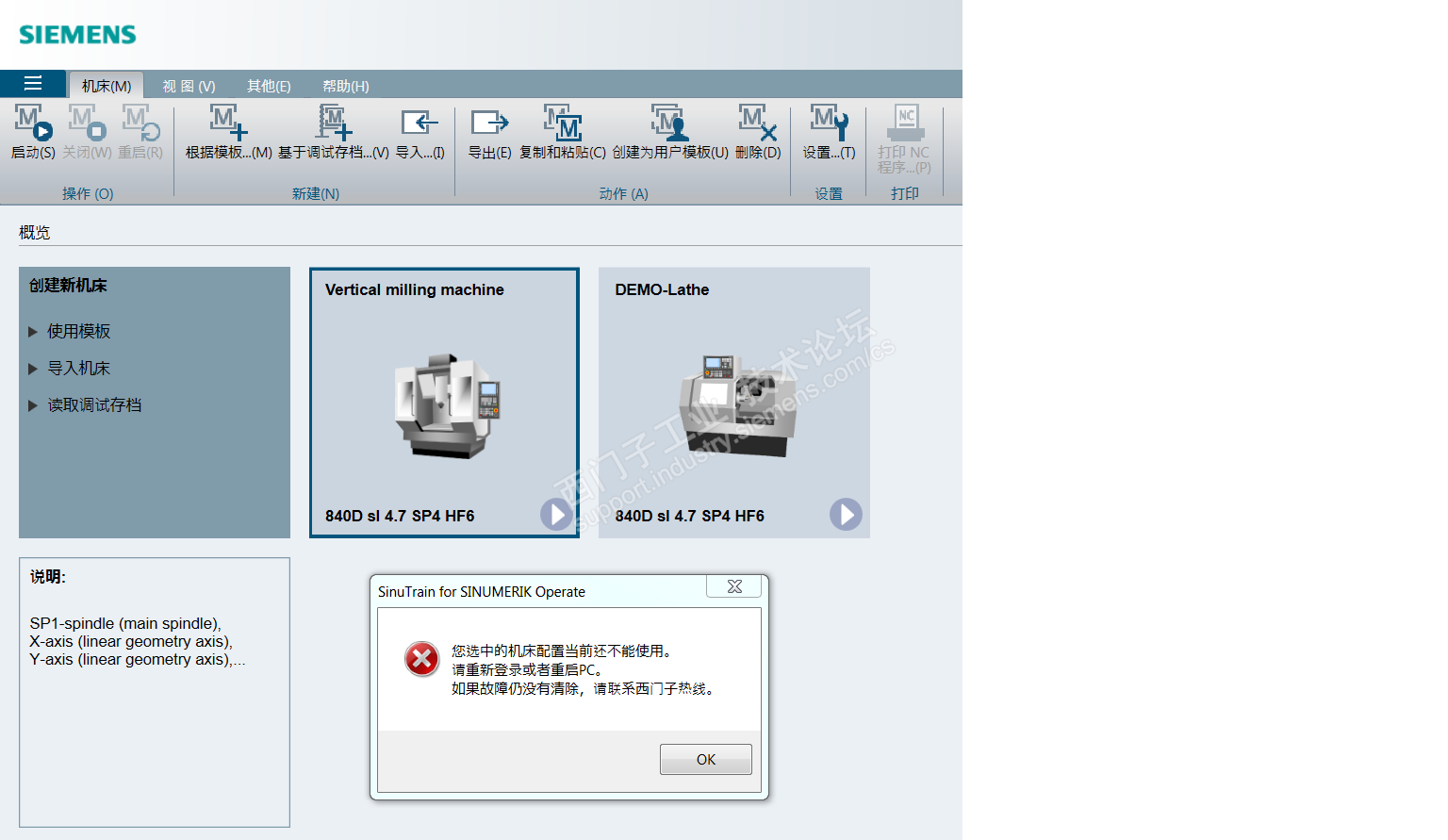Launch DEMO-Lathe via play arrow

846,514
